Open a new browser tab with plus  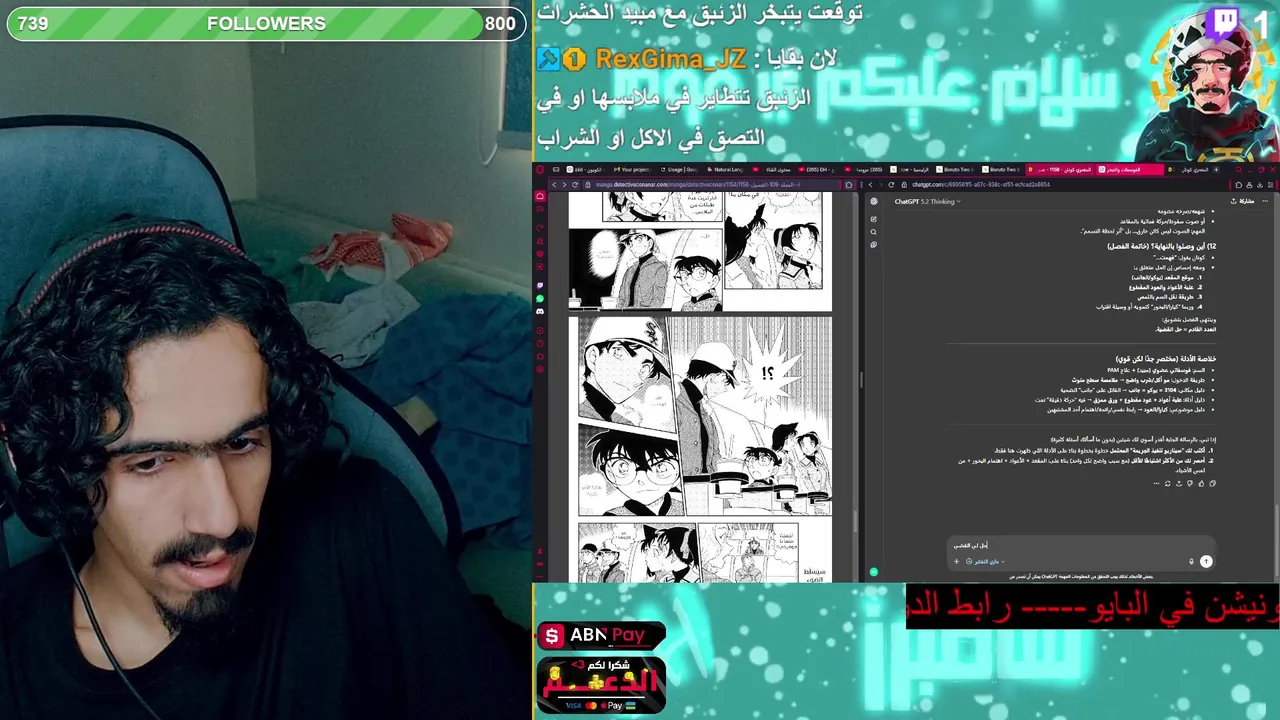point(1216,169)
